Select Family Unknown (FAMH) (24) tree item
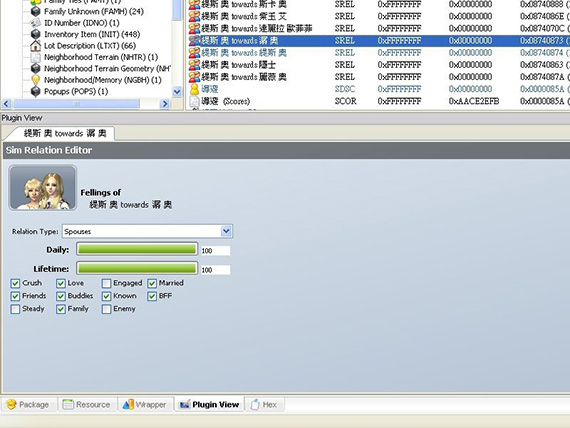 tap(94, 11)
